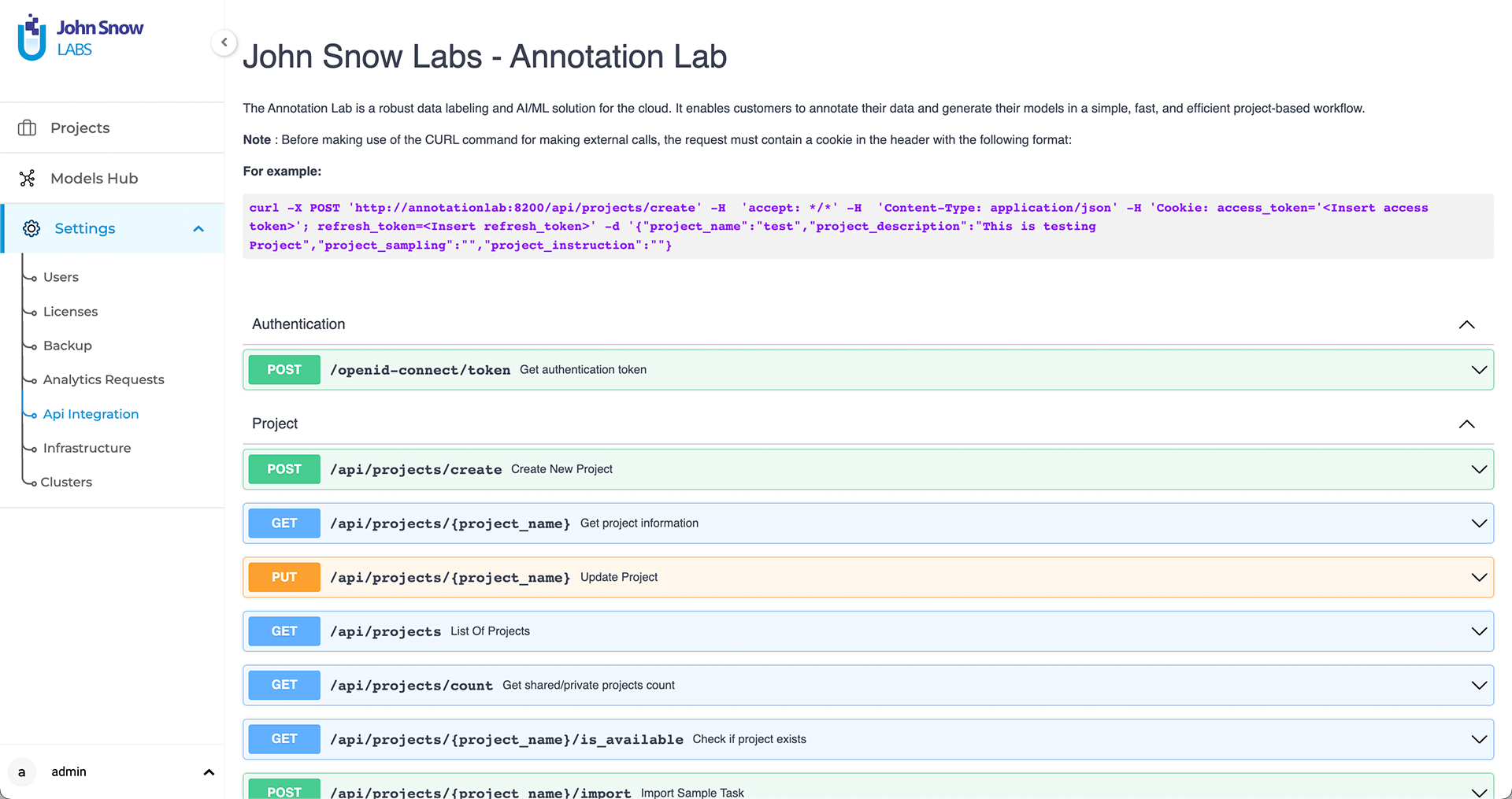Click the GET badge on /api/projects

tap(283, 631)
